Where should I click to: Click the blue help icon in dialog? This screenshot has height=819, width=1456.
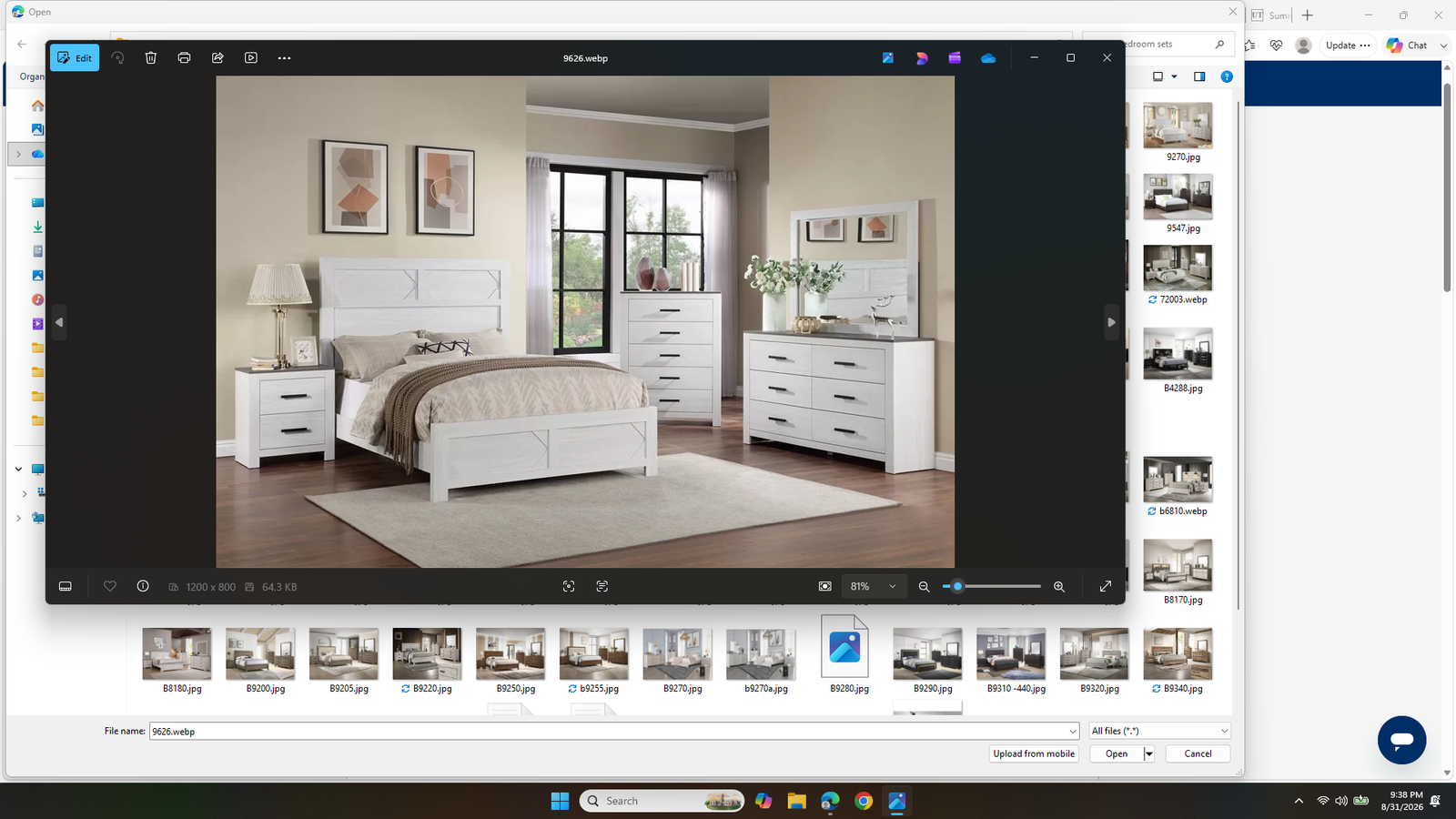(x=1227, y=76)
